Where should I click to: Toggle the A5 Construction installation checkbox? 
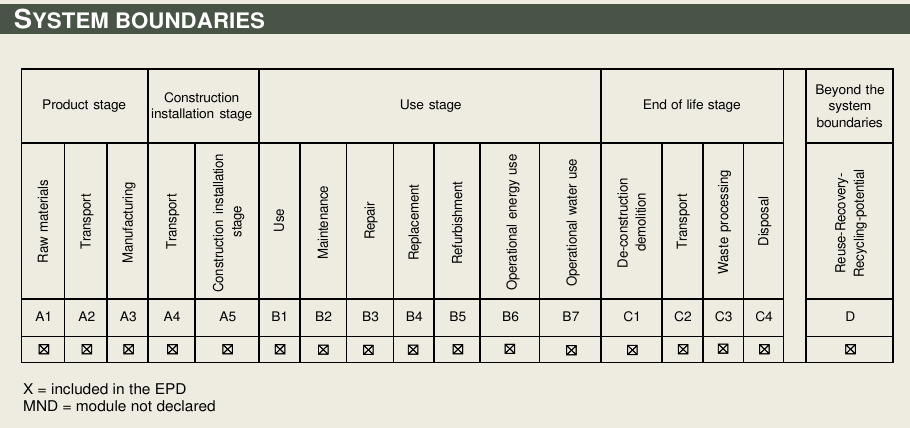(x=228, y=349)
